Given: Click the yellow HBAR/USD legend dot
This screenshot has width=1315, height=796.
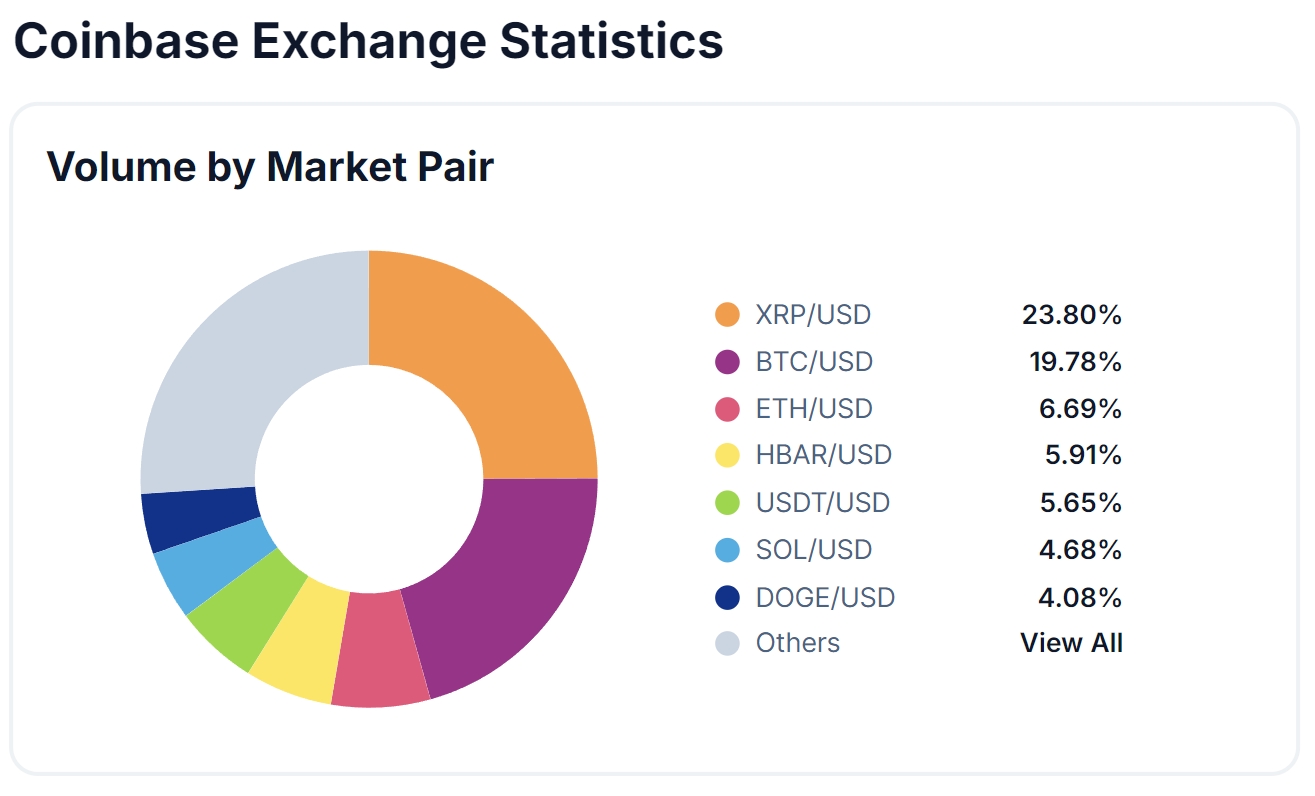Looking at the screenshot, I should (727, 455).
